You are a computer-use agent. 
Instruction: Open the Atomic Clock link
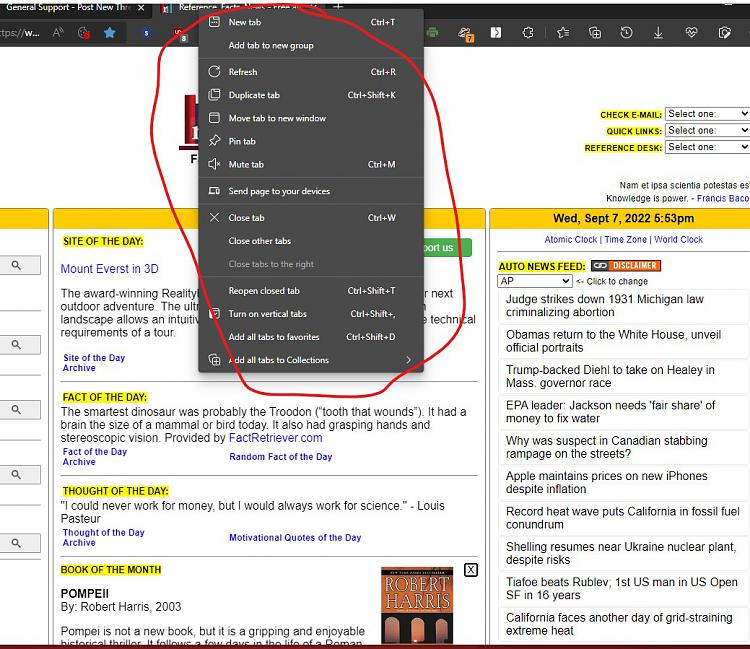pyautogui.click(x=571, y=239)
